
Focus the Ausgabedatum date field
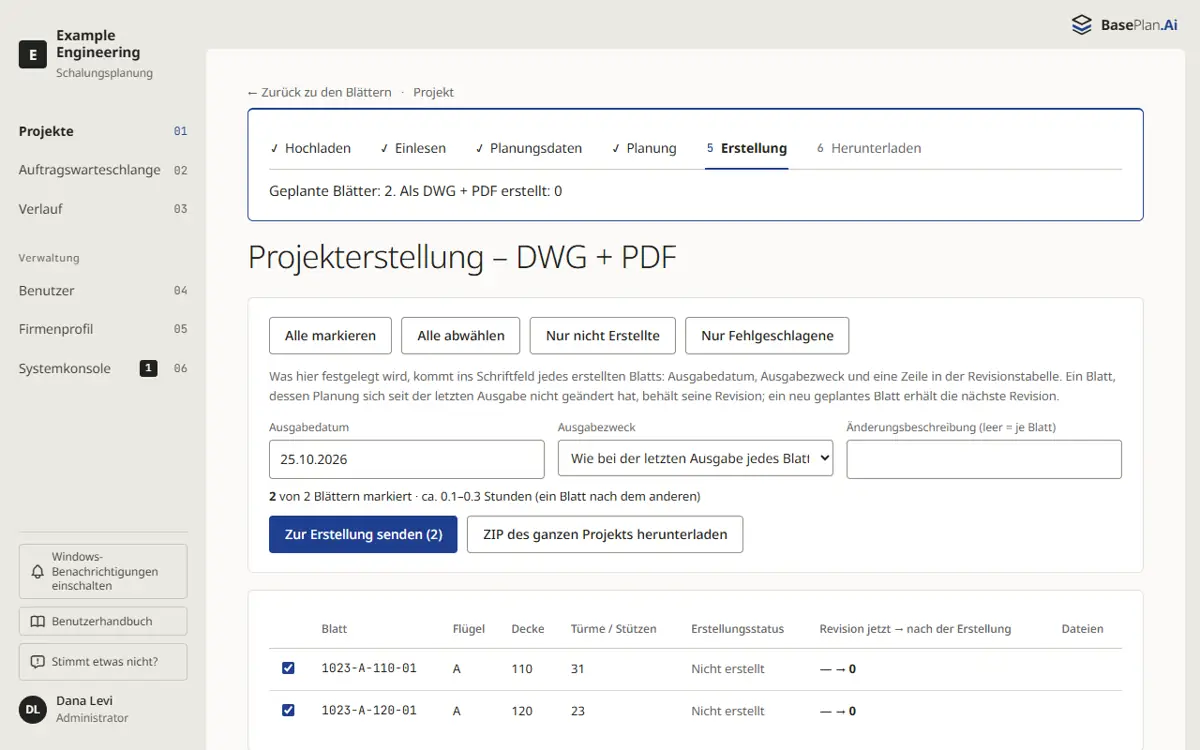(x=407, y=459)
